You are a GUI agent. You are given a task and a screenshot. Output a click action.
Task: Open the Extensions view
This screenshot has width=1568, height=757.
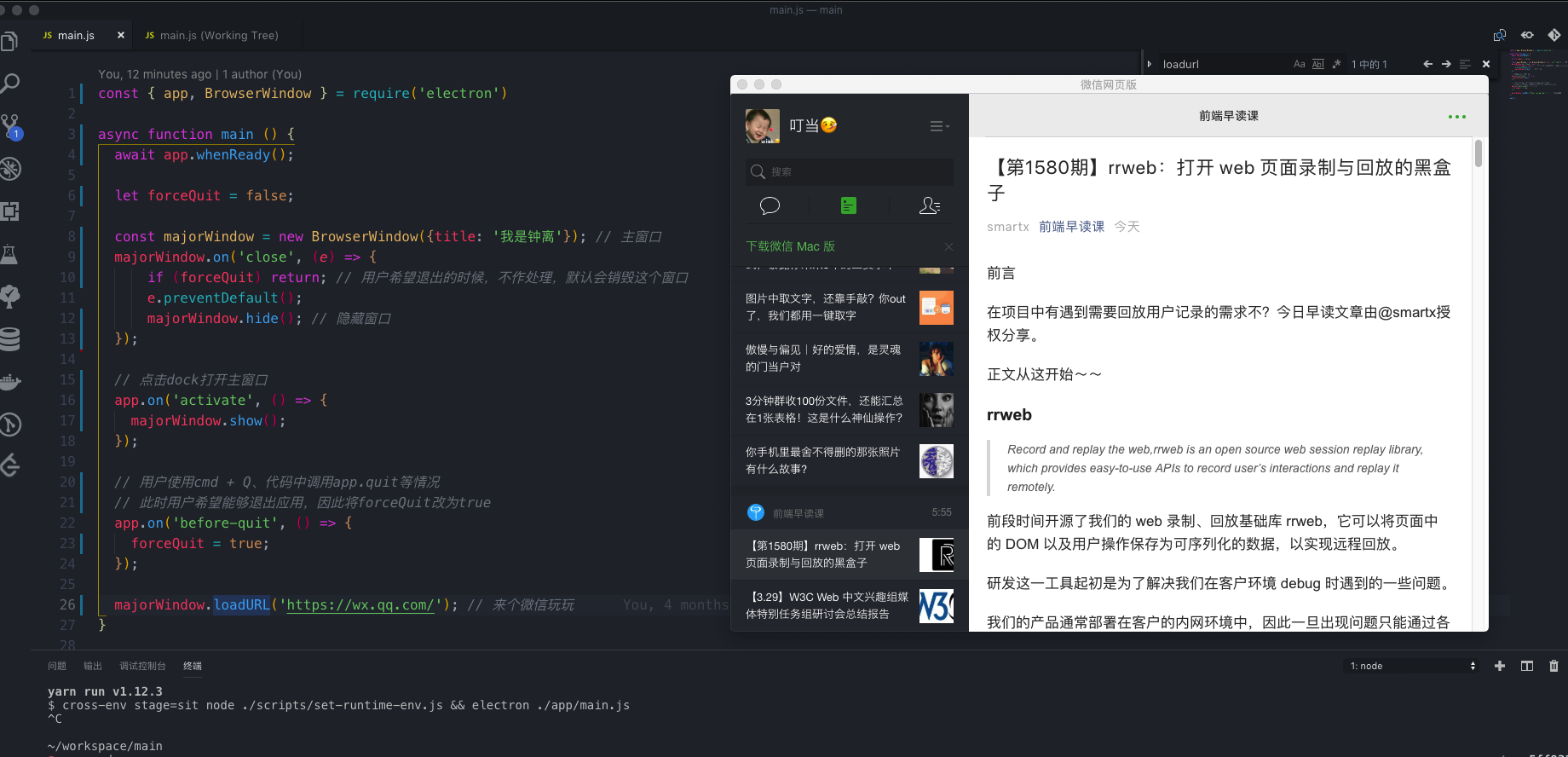tap(9, 211)
